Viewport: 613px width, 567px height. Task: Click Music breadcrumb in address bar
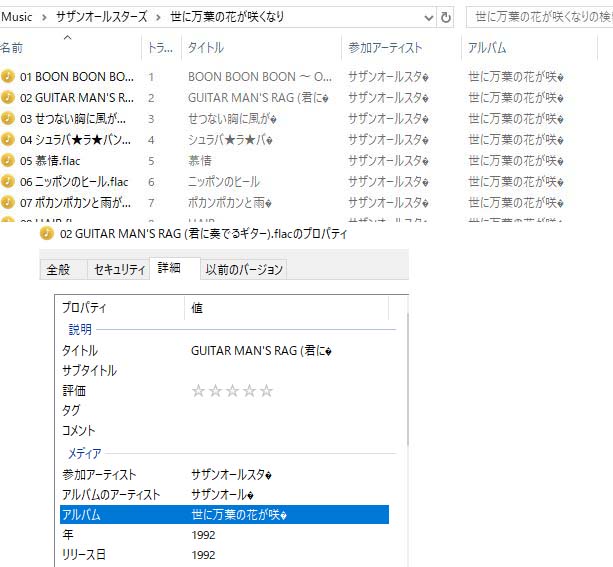[x=17, y=17]
